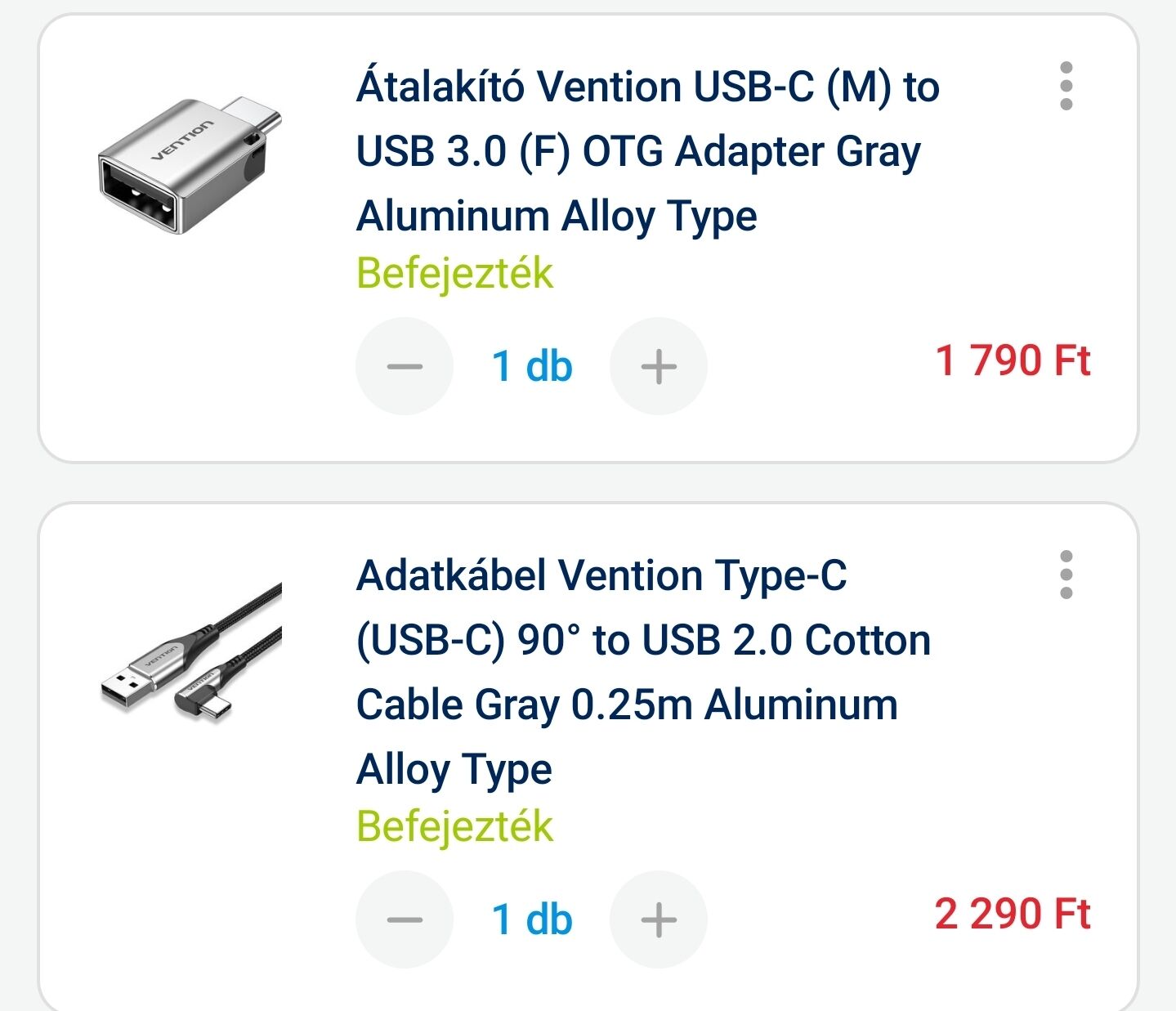The width and height of the screenshot is (1176, 1011).
Task: Select the 1 db quantity of the OTG adapter
Action: pyautogui.click(x=532, y=366)
